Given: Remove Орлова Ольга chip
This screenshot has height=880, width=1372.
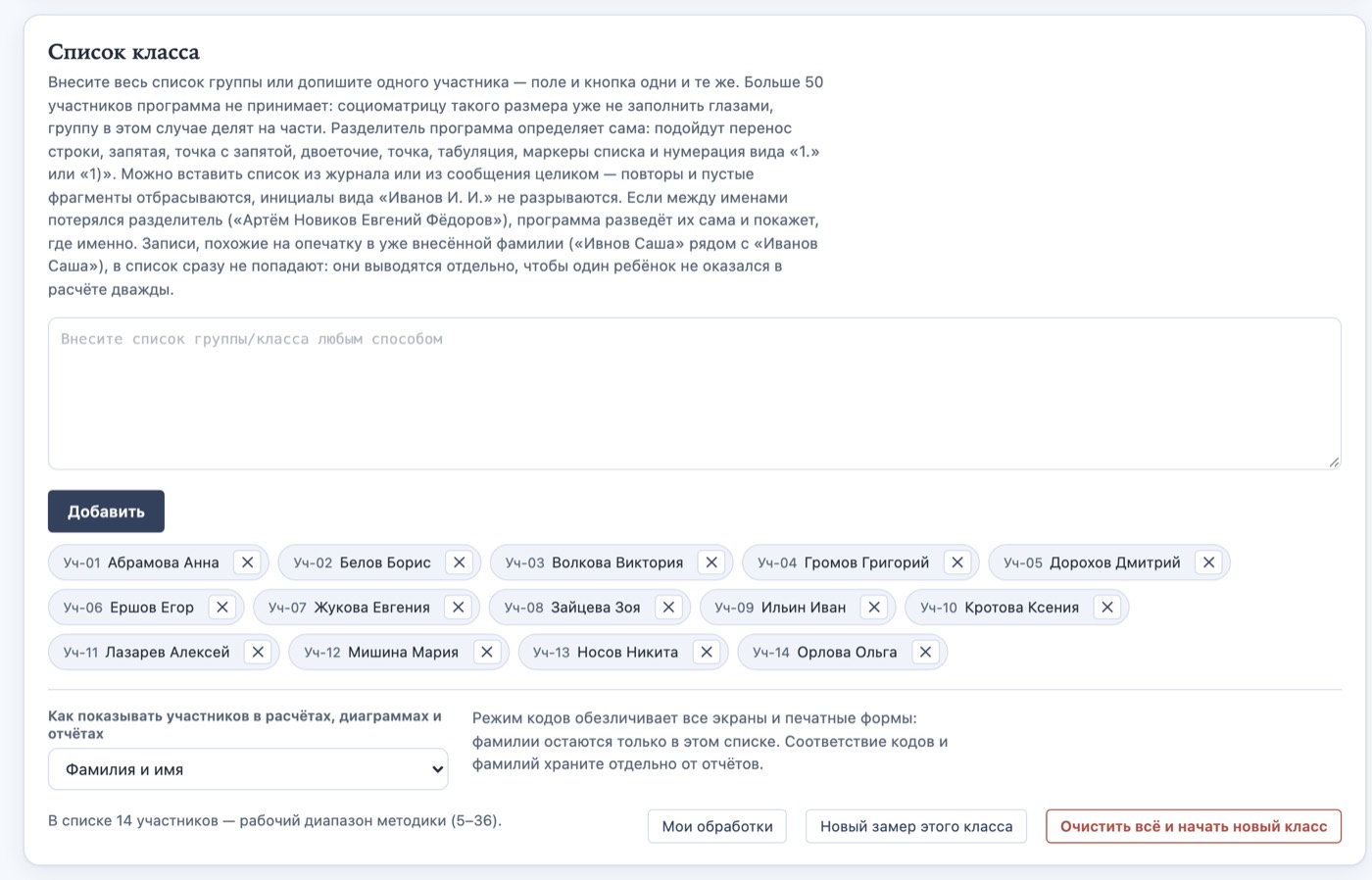Looking at the screenshot, I should (925, 653).
